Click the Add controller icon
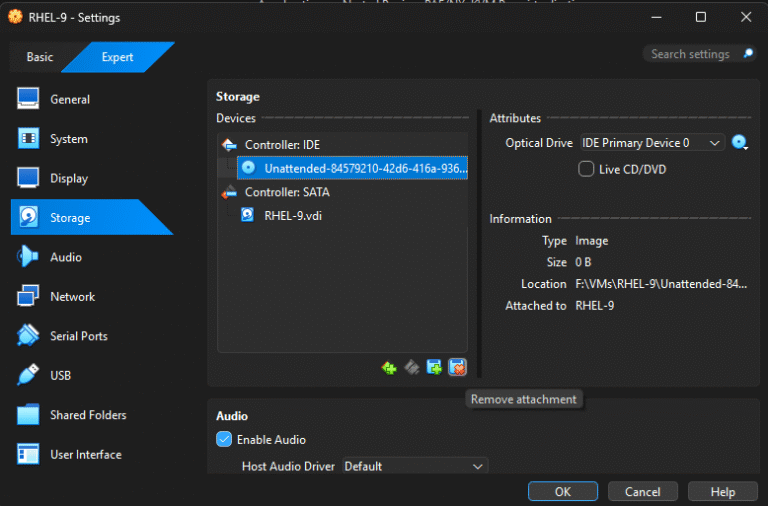Image resolution: width=768 pixels, height=506 pixels. [389, 368]
